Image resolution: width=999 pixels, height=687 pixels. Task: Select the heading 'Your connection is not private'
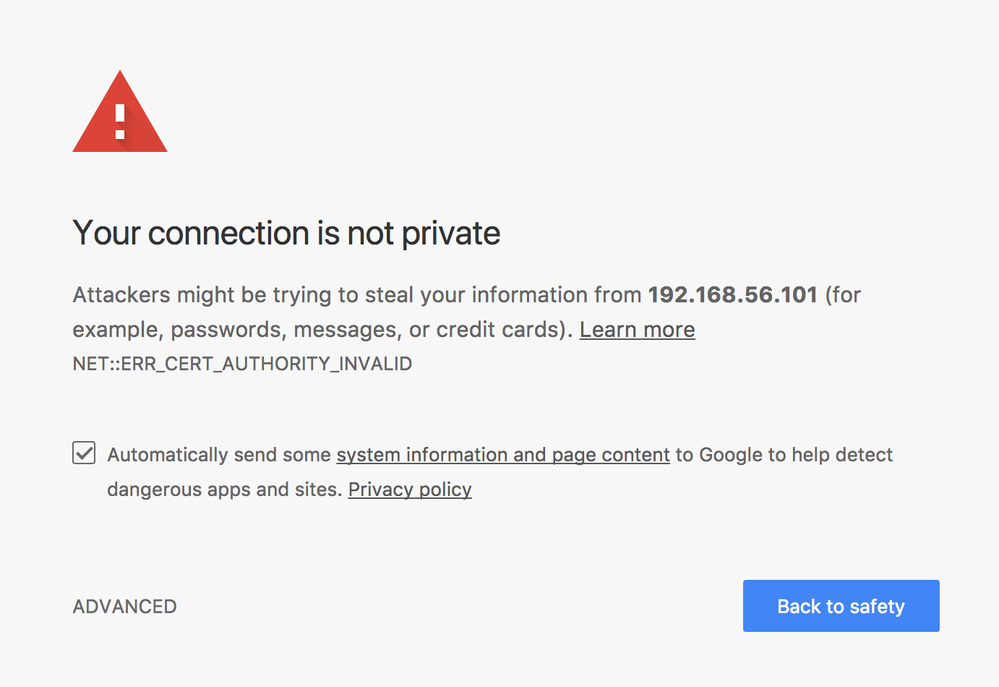(286, 233)
